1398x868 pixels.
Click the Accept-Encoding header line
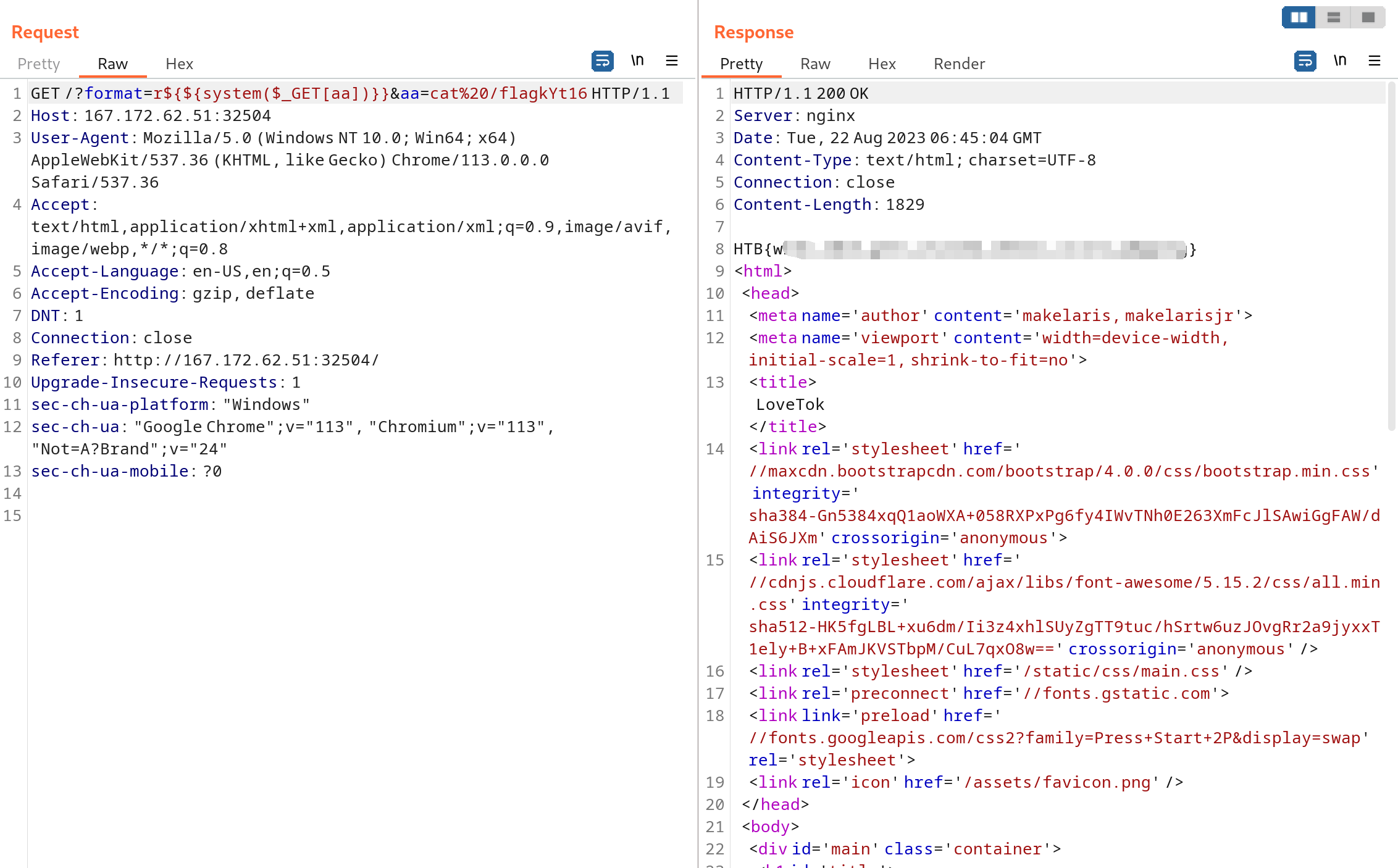[x=172, y=293]
